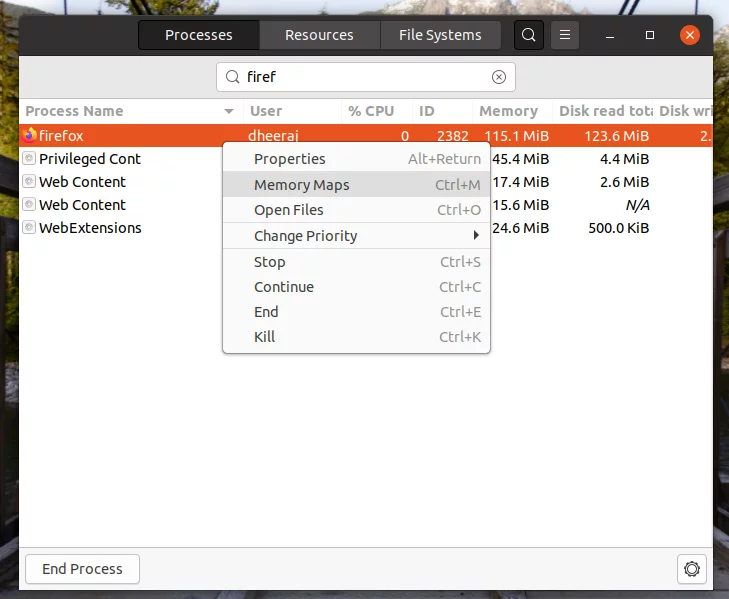The height and width of the screenshot is (599, 729).
Task: Click the 123.6 MiB disk read value
Action: 616,136
